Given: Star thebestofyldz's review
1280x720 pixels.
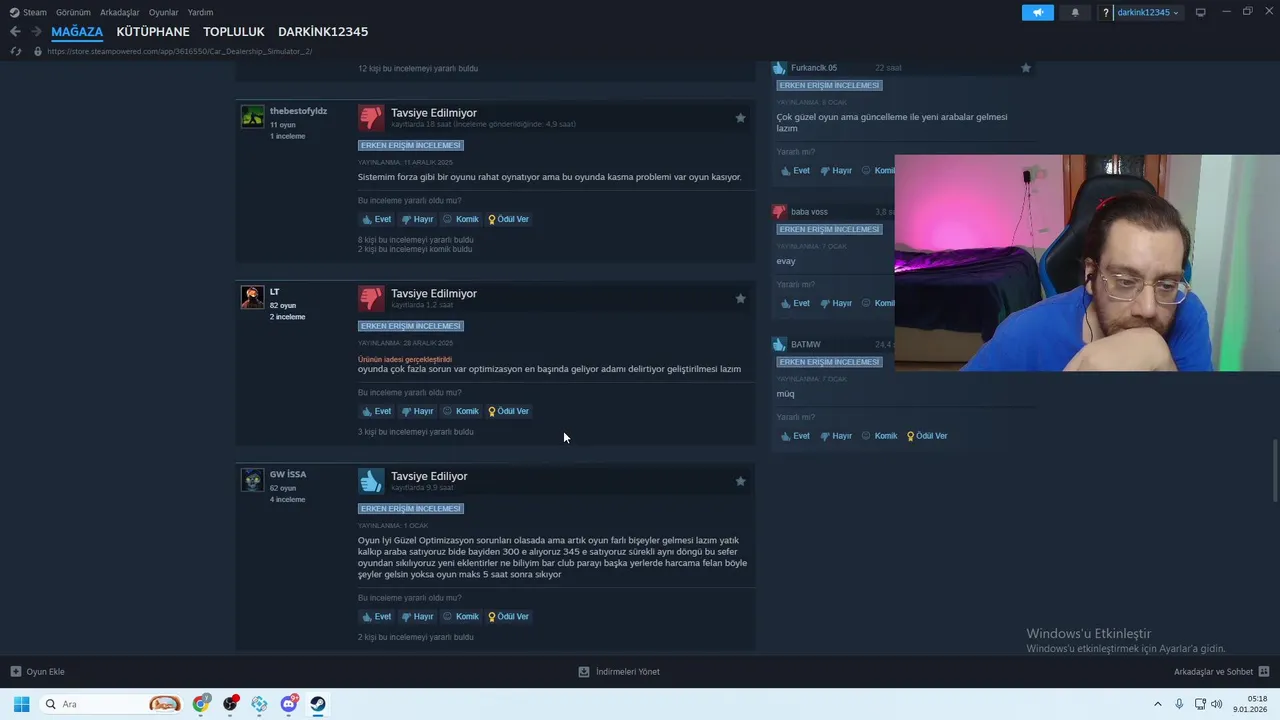Looking at the screenshot, I should 740,118.
